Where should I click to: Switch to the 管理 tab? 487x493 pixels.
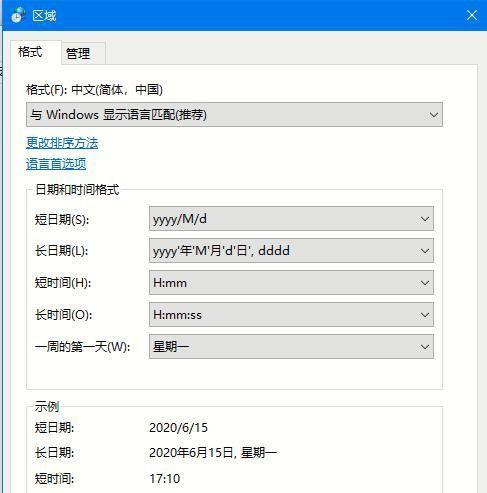point(83,53)
